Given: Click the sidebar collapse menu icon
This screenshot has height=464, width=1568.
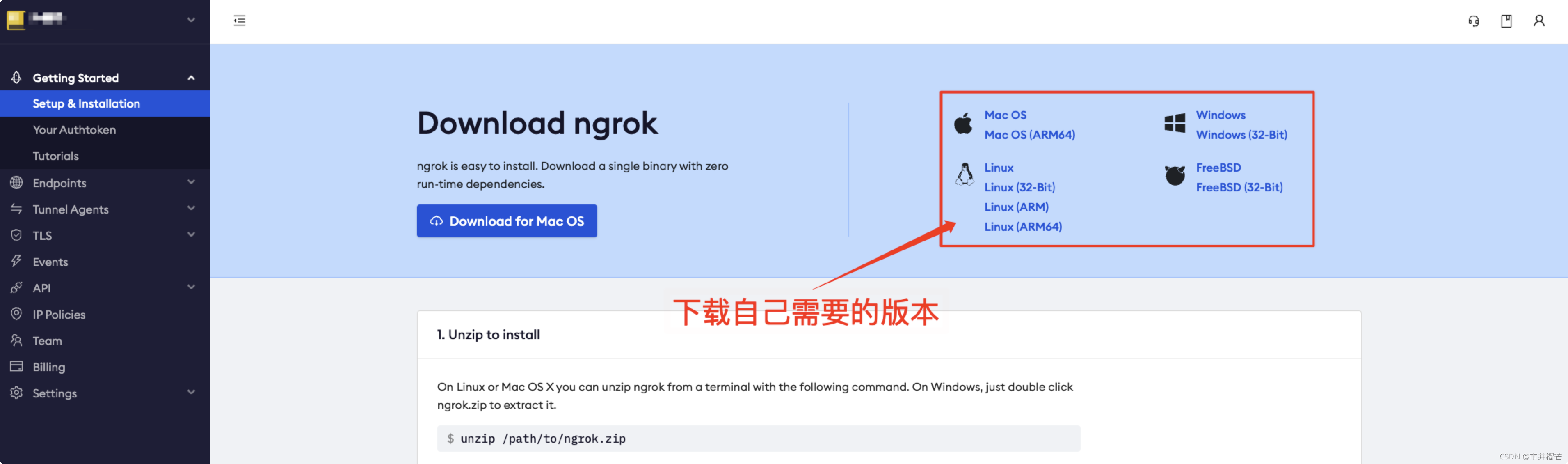Looking at the screenshot, I should [239, 21].
